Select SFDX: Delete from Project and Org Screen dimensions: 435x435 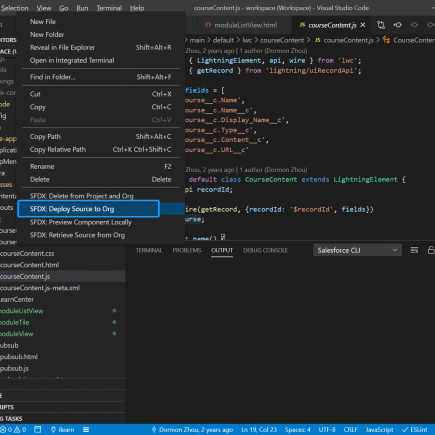(101, 196)
